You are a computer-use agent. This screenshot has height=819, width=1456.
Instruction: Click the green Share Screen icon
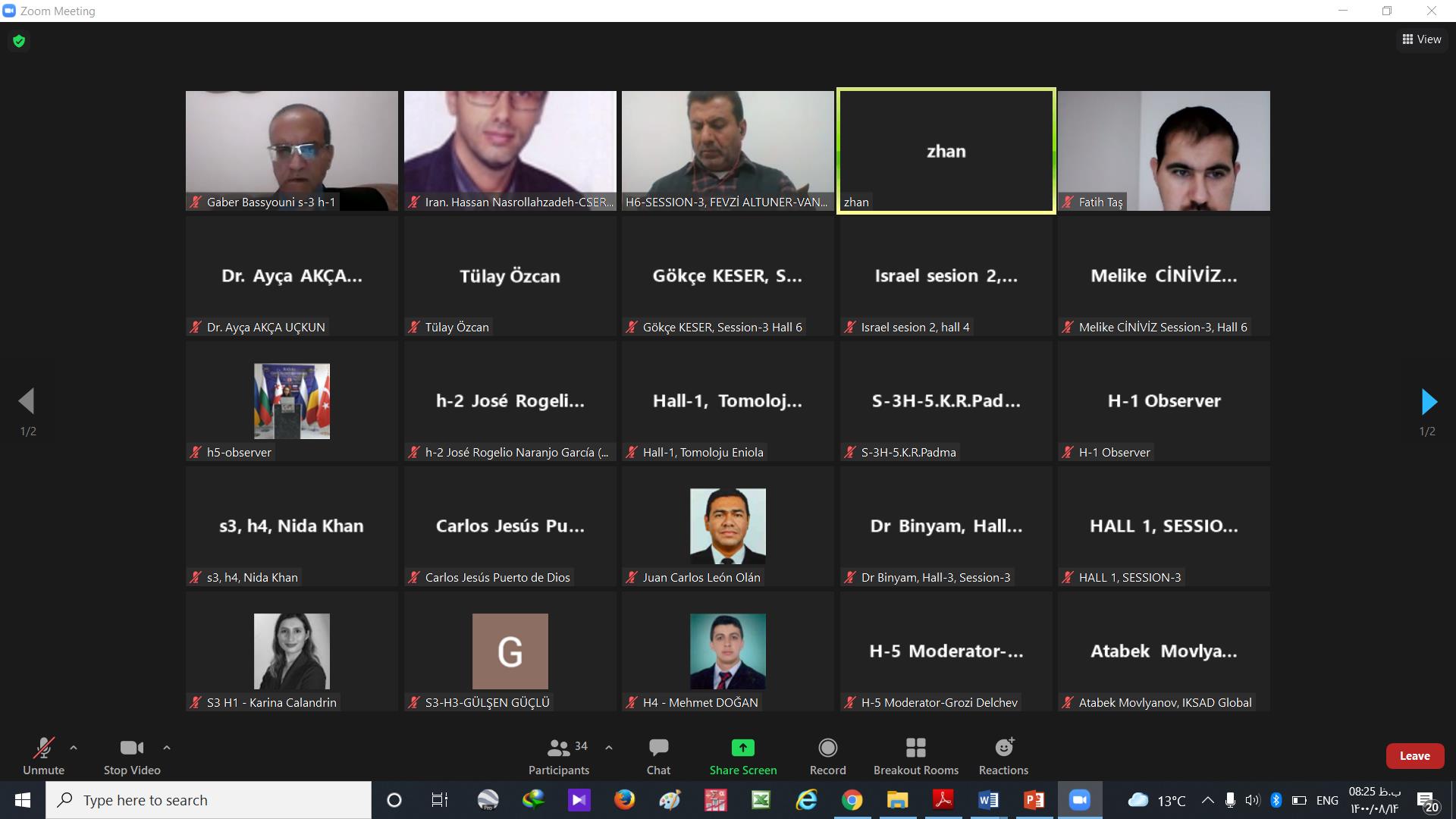pyautogui.click(x=742, y=748)
